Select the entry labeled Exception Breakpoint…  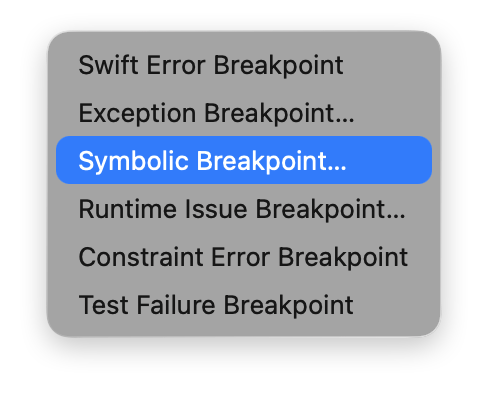click(244, 113)
